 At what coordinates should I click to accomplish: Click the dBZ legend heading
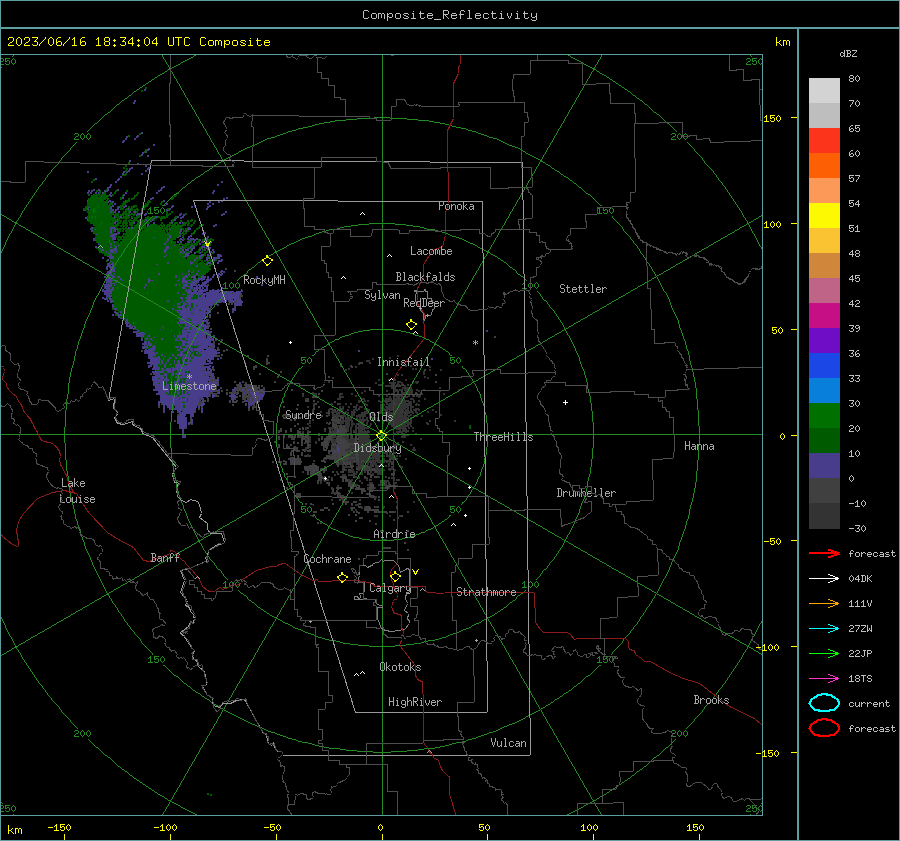848,53
